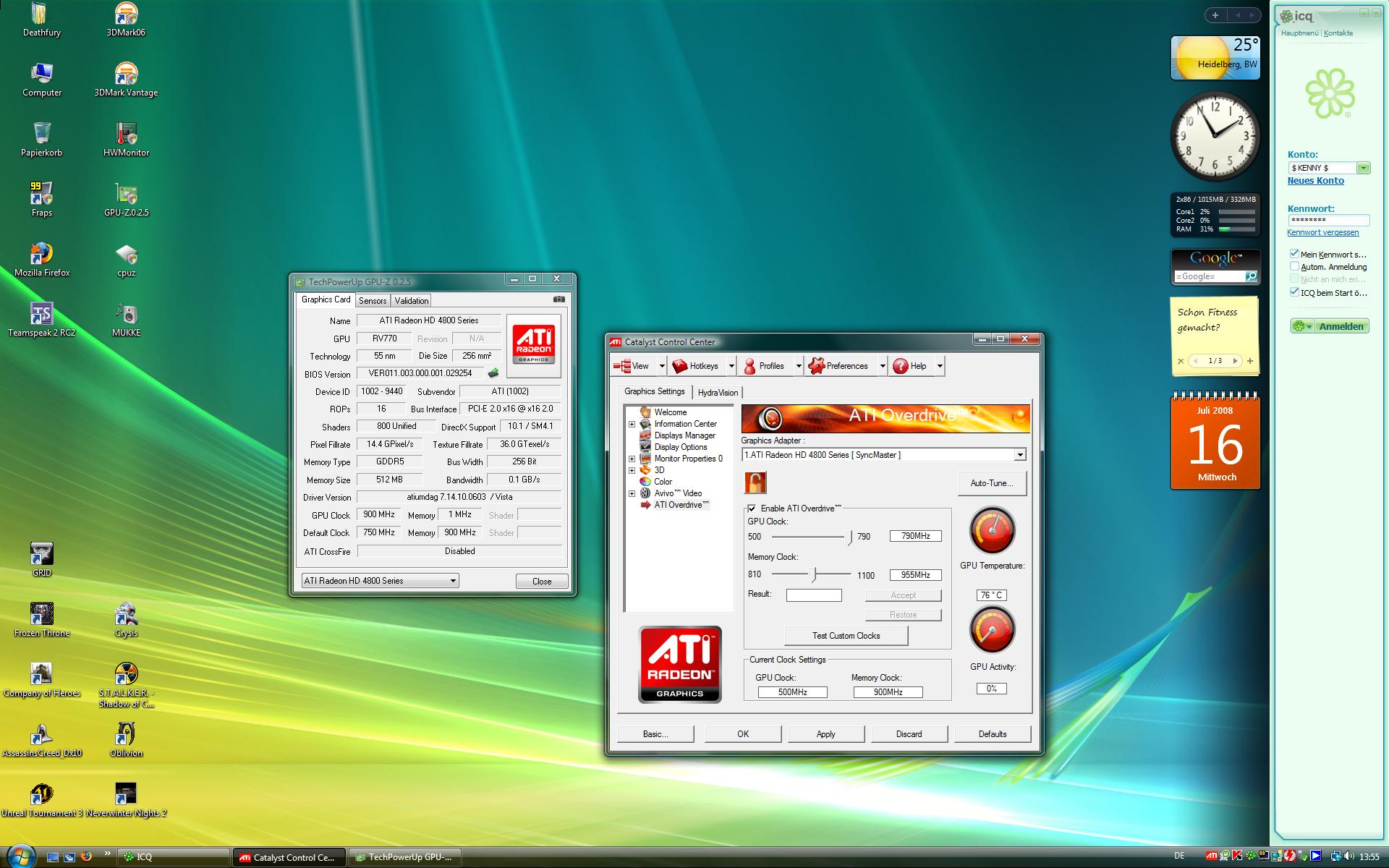Screen dimensions: 1389x868
Task: Uncheck the ICQ beim Start checkbox
Action: click(x=1294, y=292)
